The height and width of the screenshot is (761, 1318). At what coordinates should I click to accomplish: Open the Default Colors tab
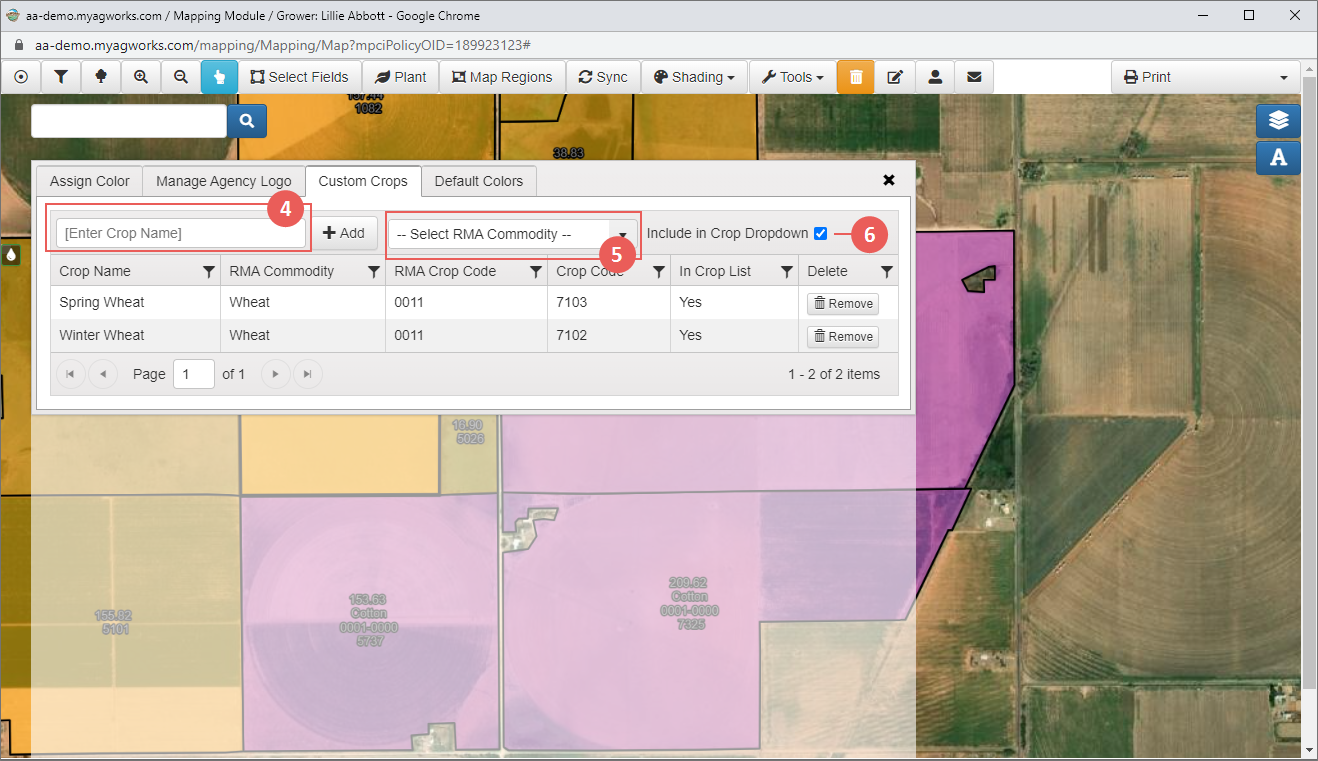point(479,181)
